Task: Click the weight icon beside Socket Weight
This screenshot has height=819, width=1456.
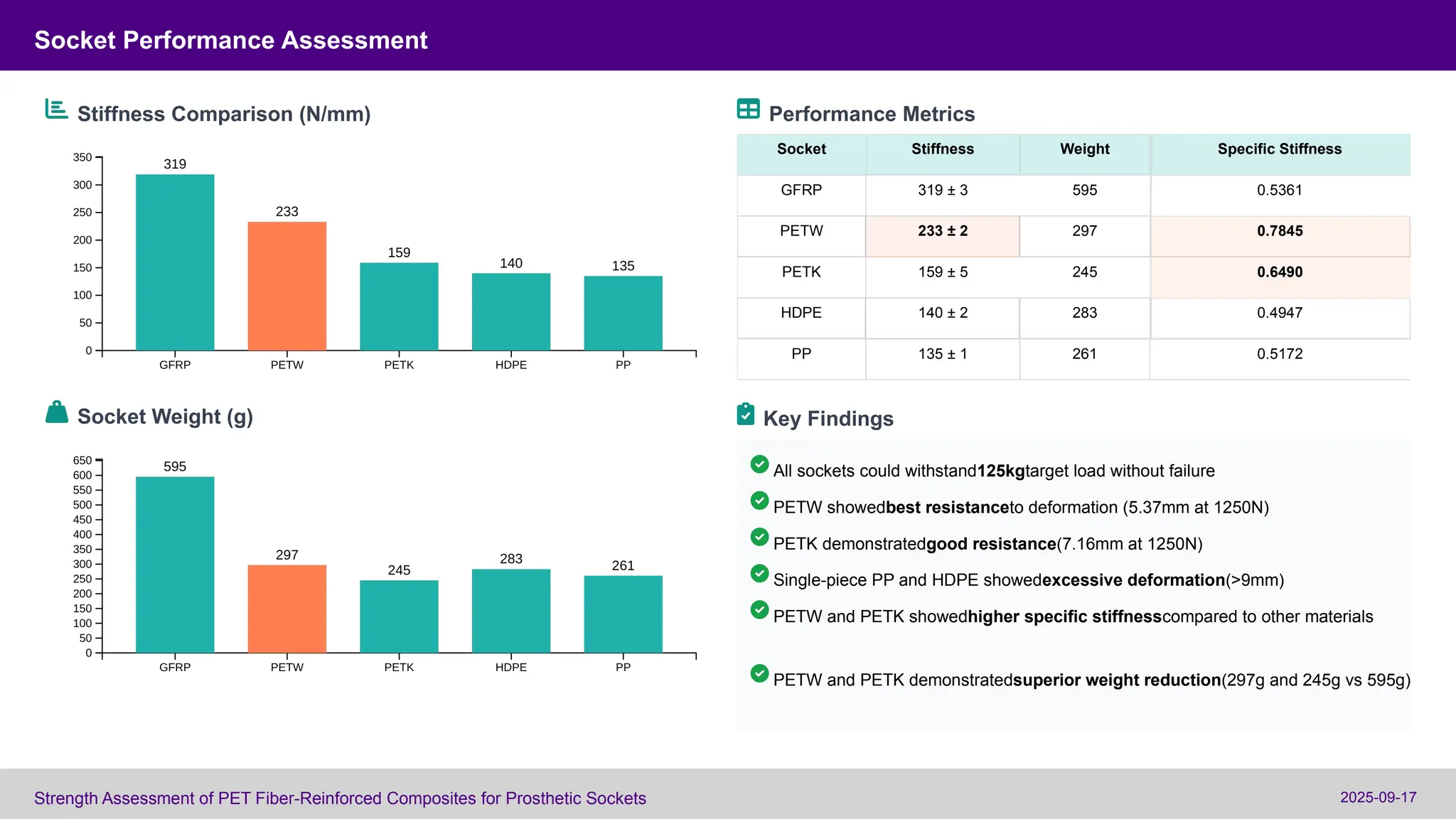Action: [x=57, y=412]
